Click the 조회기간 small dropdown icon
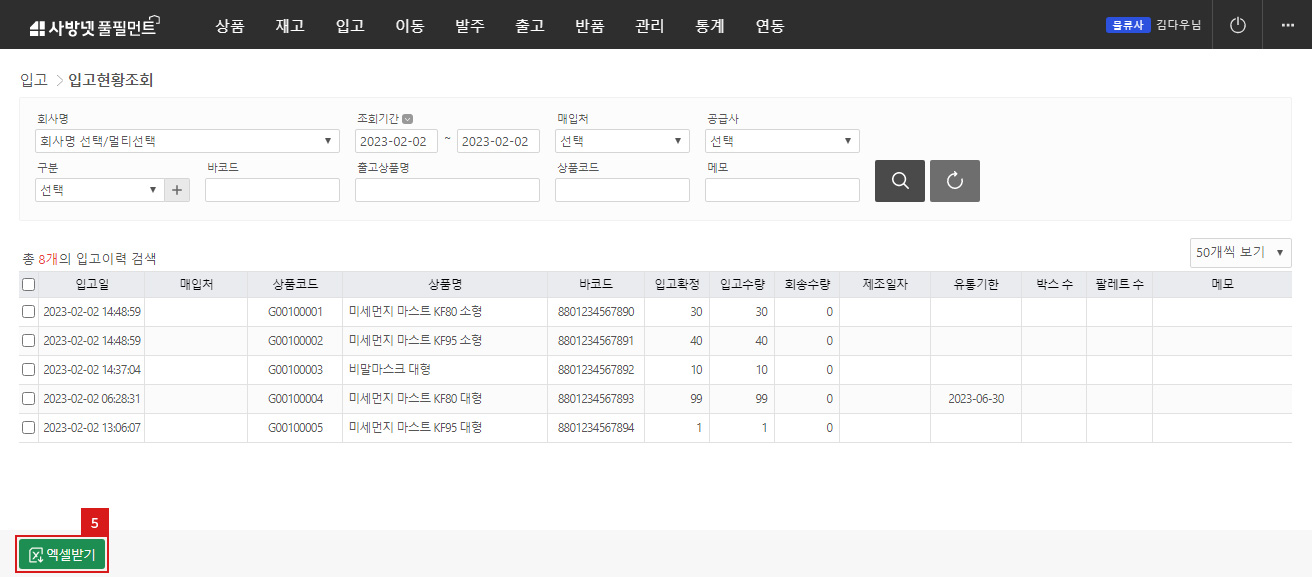This screenshot has width=1312, height=577. (408, 118)
